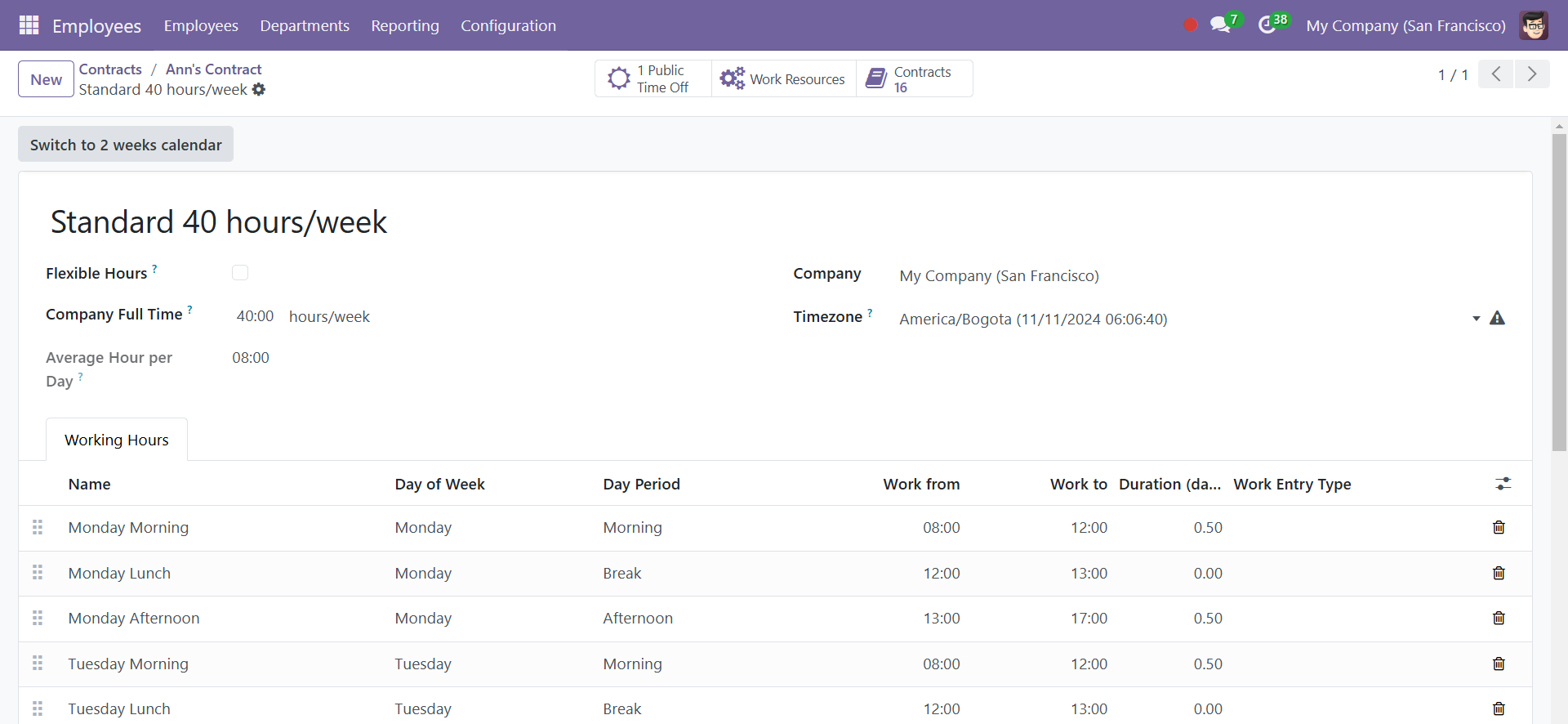The image size is (1568, 724).
Task: Click the Flexible Hours help question mark
Action: (154, 268)
